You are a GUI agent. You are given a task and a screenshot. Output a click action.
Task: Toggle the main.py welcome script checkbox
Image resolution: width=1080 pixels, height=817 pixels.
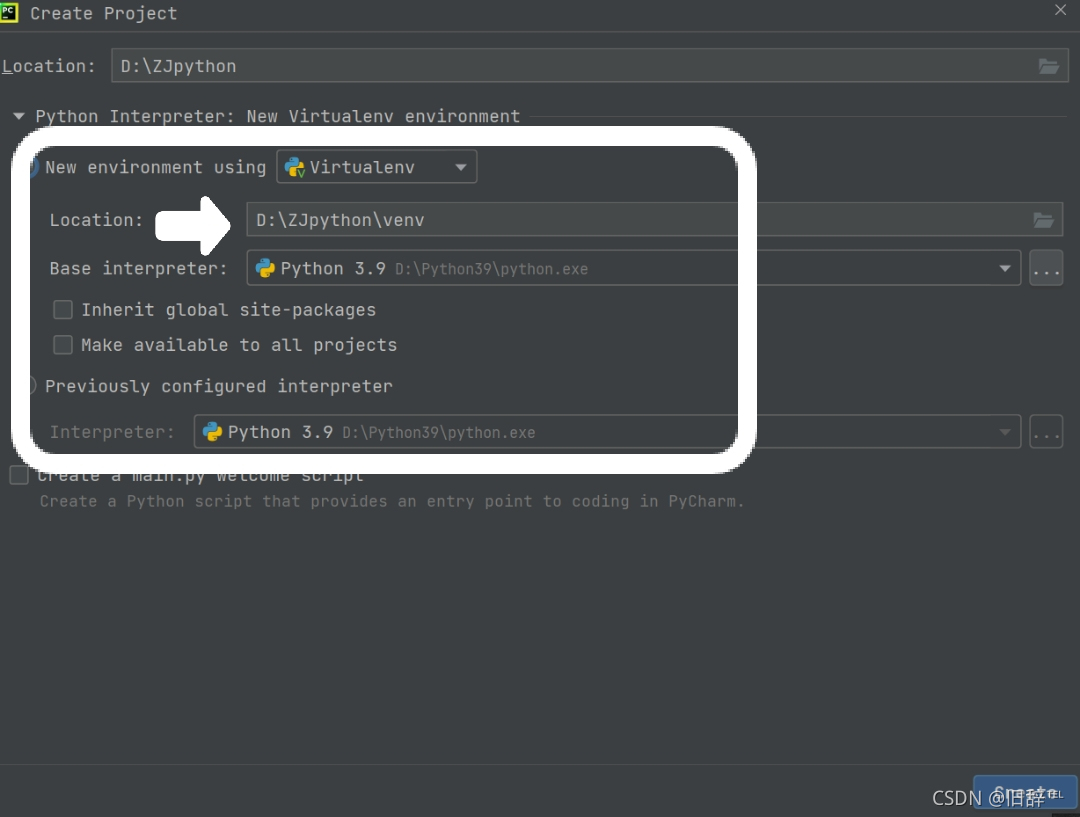click(19, 475)
